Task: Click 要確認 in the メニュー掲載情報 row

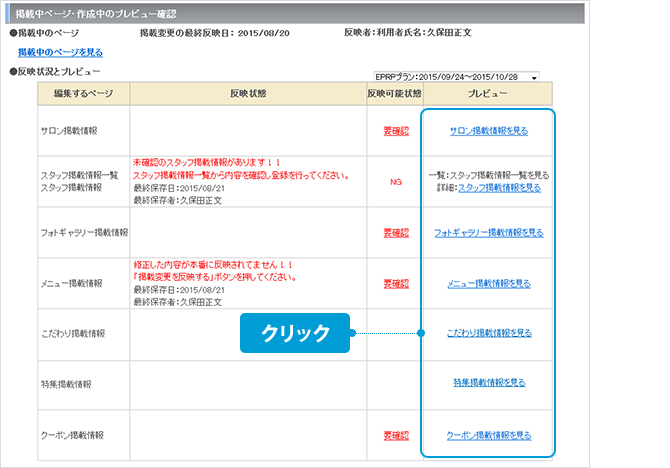Action: [x=395, y=283]
